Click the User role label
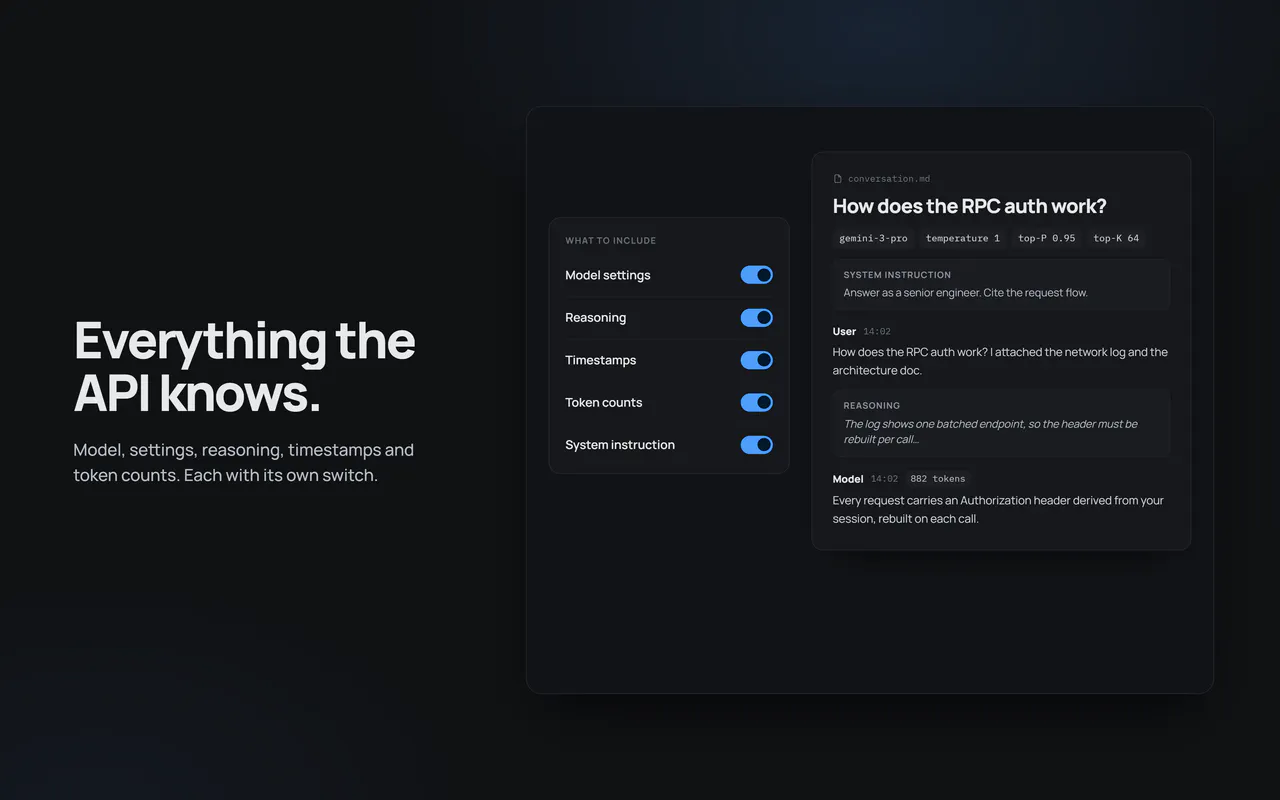This screenshot has height=800, width=1280. pos(845,331)
